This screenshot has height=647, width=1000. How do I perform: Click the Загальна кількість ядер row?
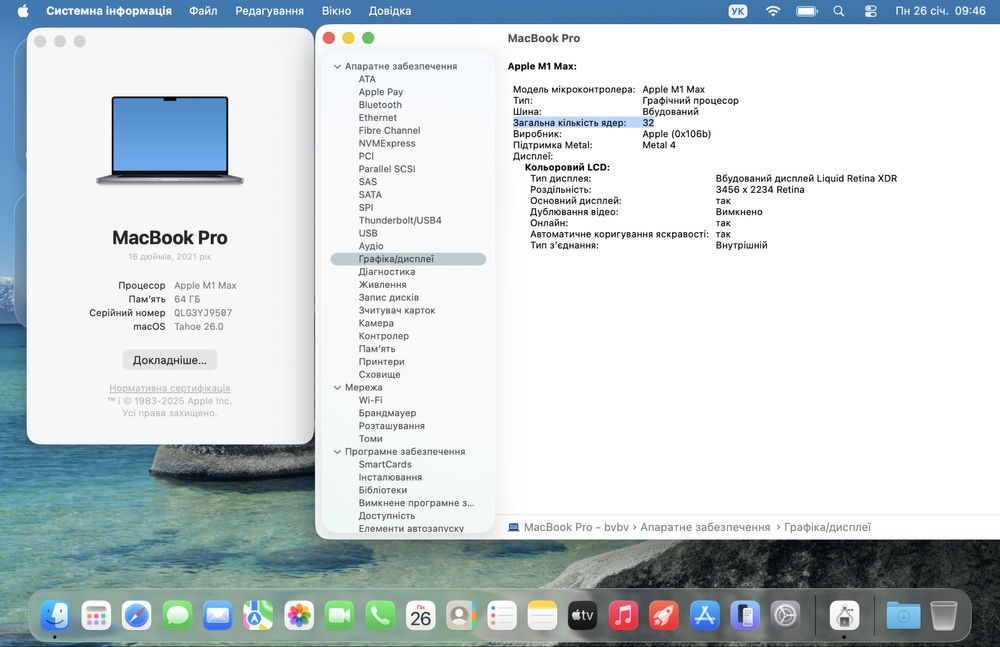click(x=584, y=123)
